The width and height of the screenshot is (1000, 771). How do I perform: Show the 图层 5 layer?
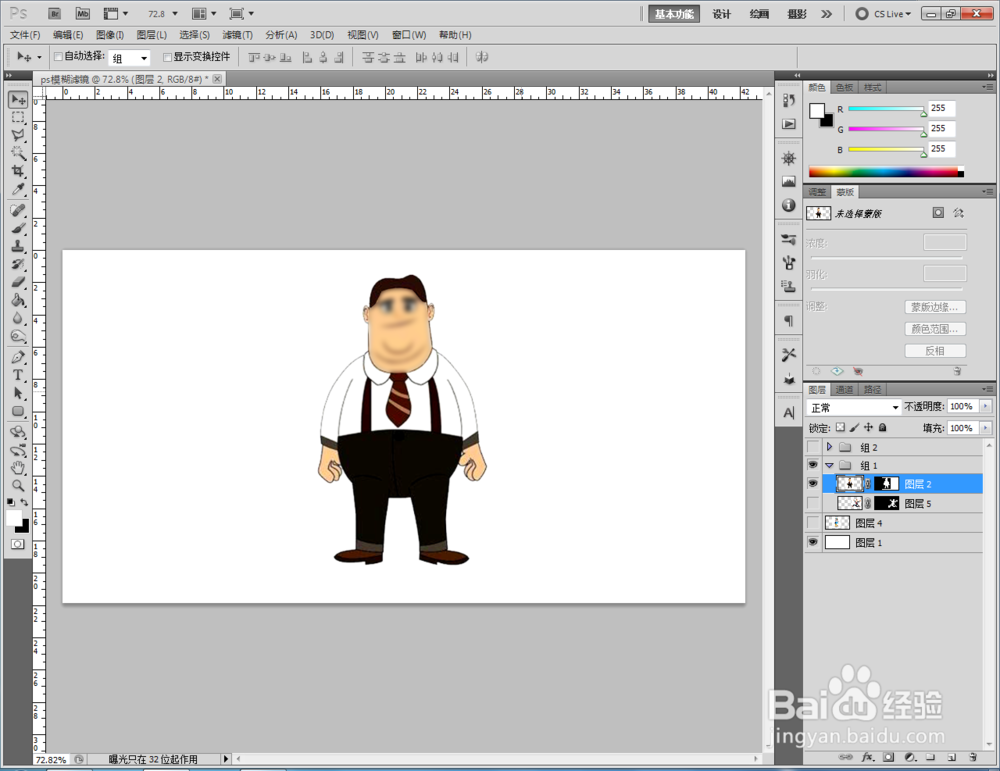pos(812,503)
